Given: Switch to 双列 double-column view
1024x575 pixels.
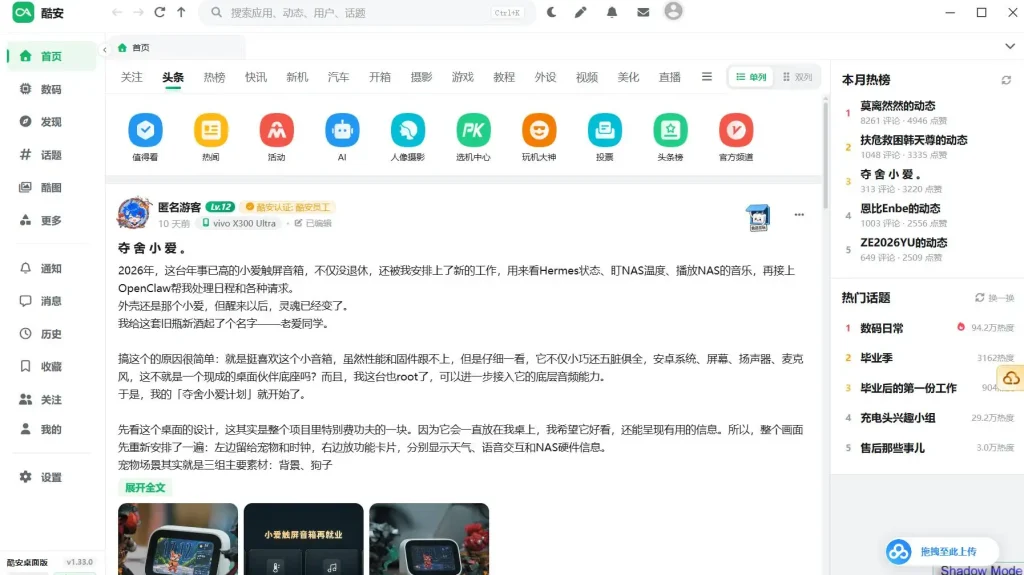Looking at the screenshot, I should coord(797,77).
